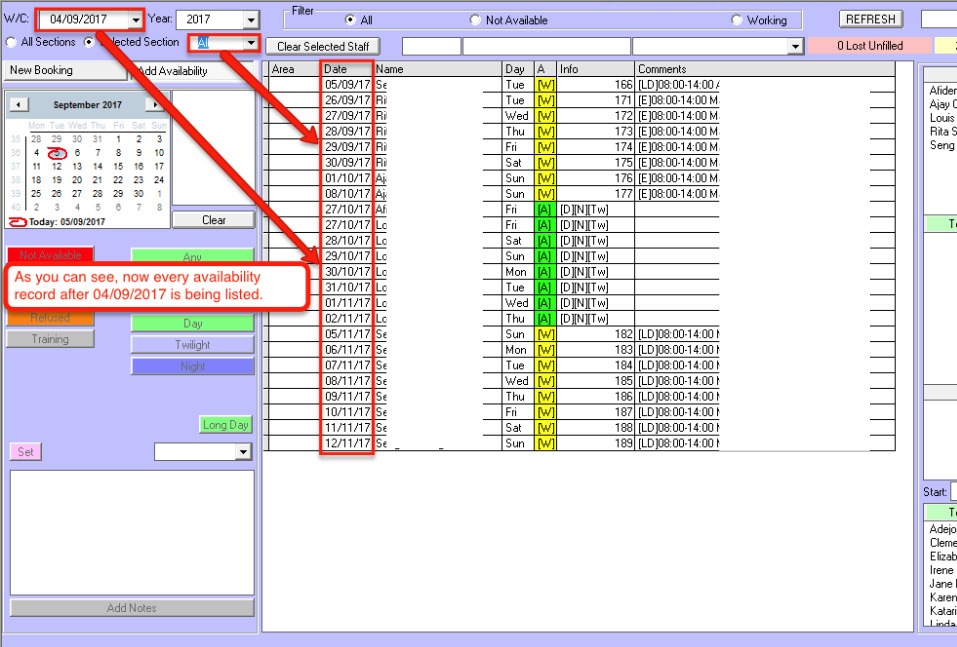Click the Long Day button

[x=226, y=425]
